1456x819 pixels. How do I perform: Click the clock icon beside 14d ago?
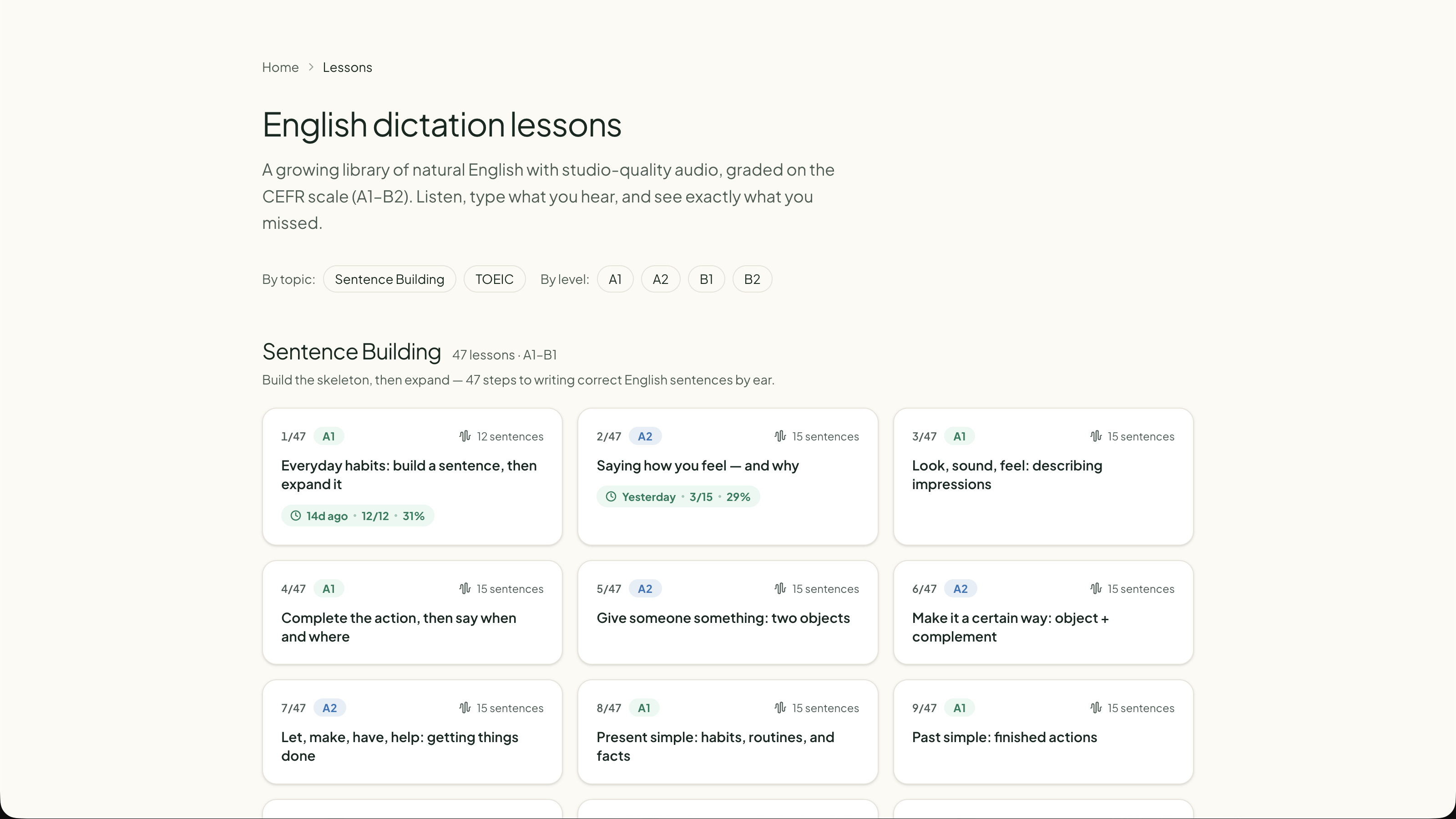pos(296,516)
